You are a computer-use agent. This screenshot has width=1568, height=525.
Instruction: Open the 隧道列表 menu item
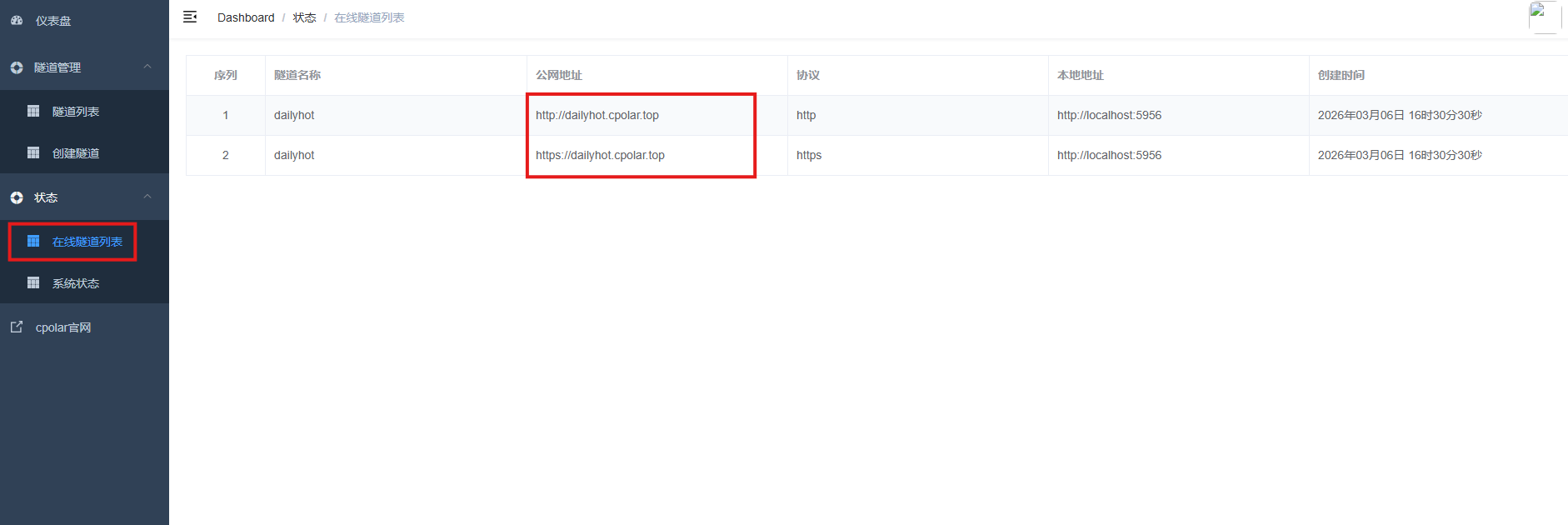pyautogui.click(x=76, y=112)
